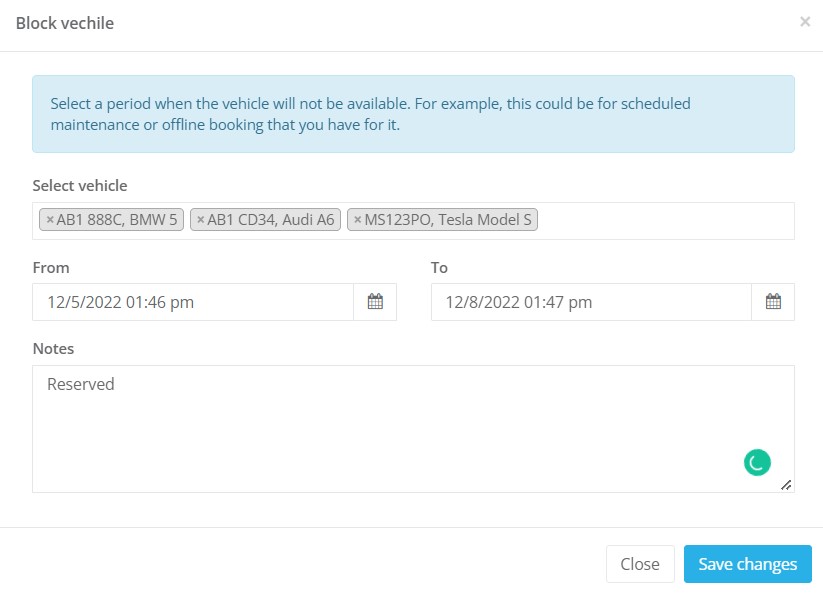Select the Audi A6 vehicle tag
The image size is (823, 596).
(270, 220)
